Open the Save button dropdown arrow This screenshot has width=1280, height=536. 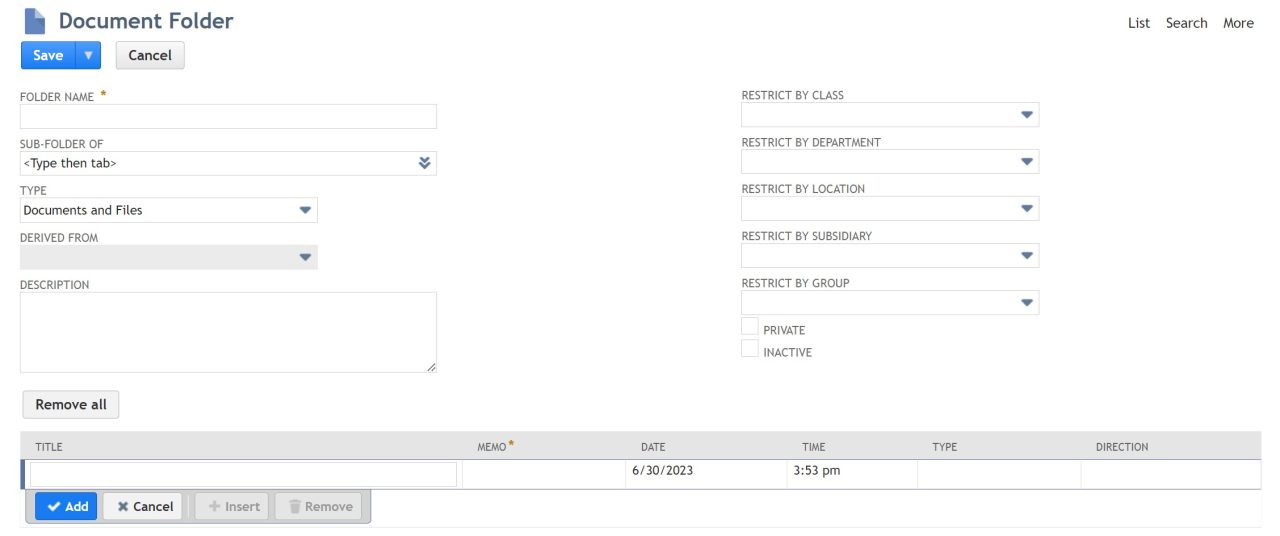pyautogui.click(x=88, y=55)
